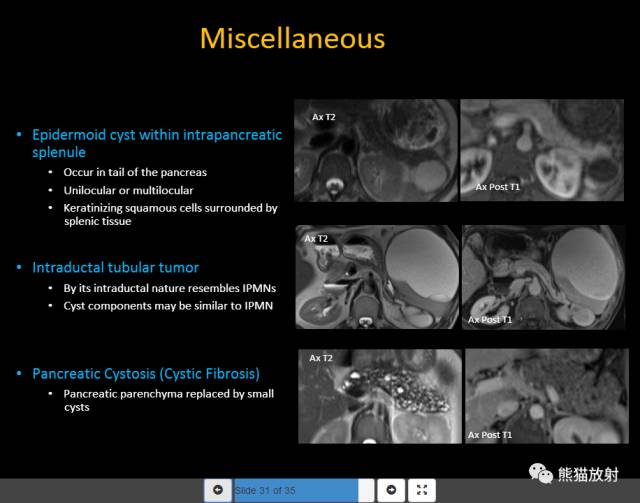Select the Intraductal tubular tumor heading

click(116, 267)
